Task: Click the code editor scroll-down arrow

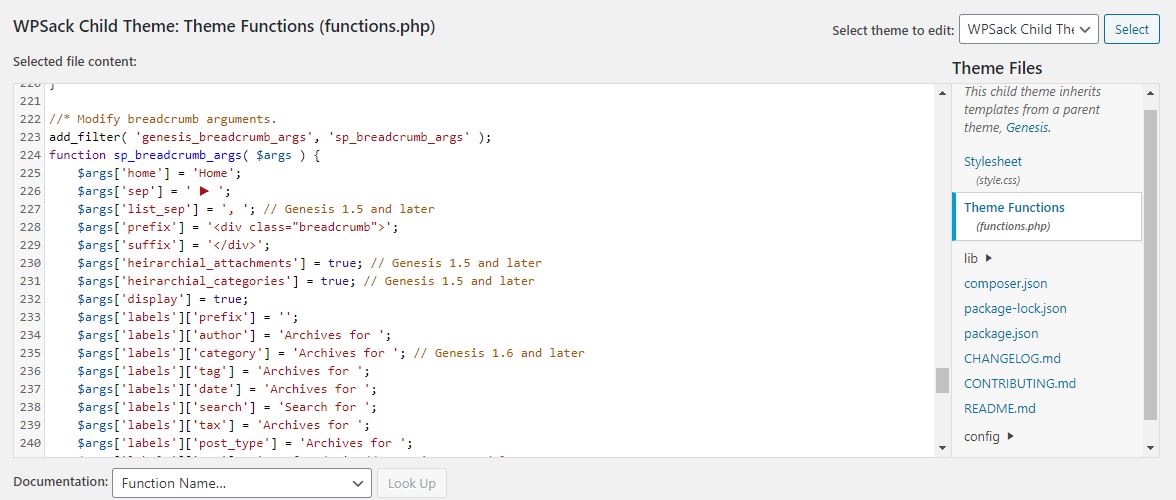Action: [x=942, y=448]
